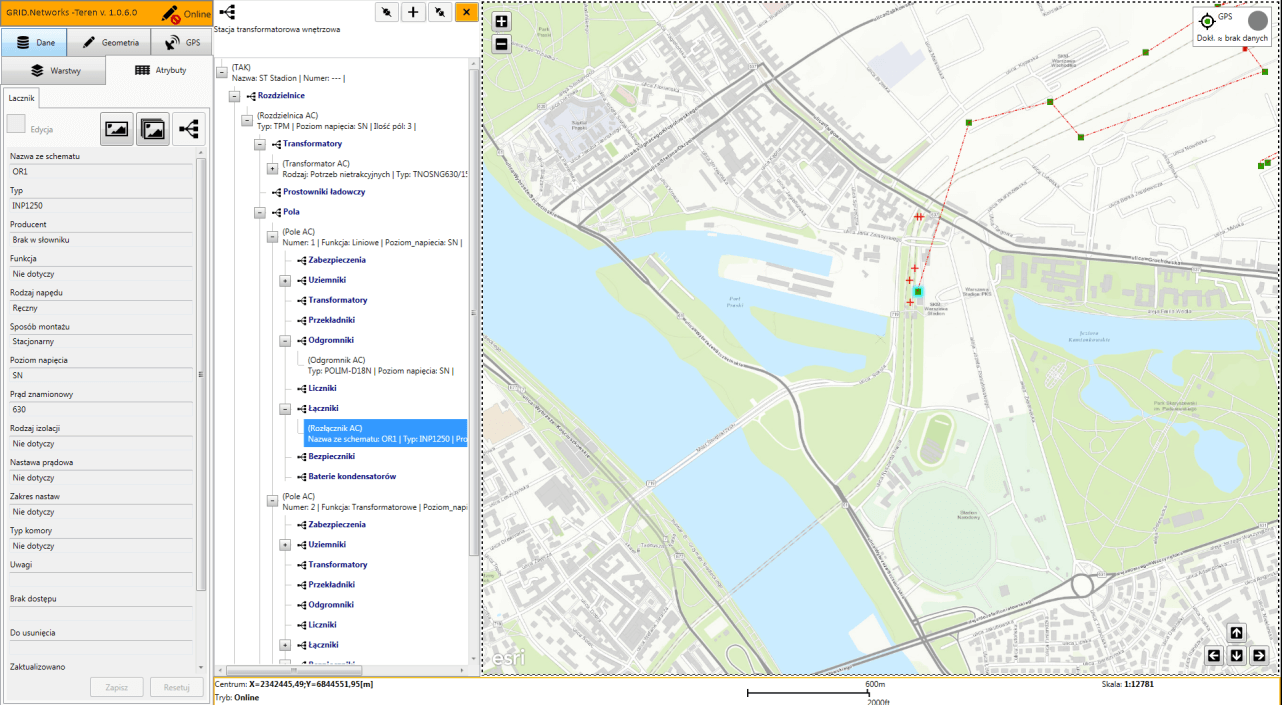
Task: Select the first Zabezpieczenia tree item
Action: [x=337, y=260]
